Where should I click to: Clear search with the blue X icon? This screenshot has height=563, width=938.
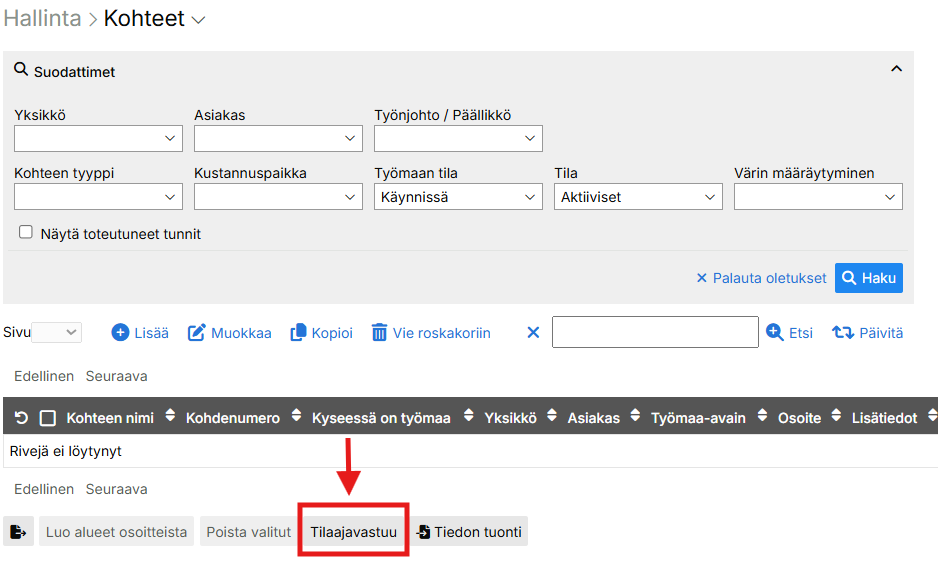pyautogui.click(x=533, y=333)
